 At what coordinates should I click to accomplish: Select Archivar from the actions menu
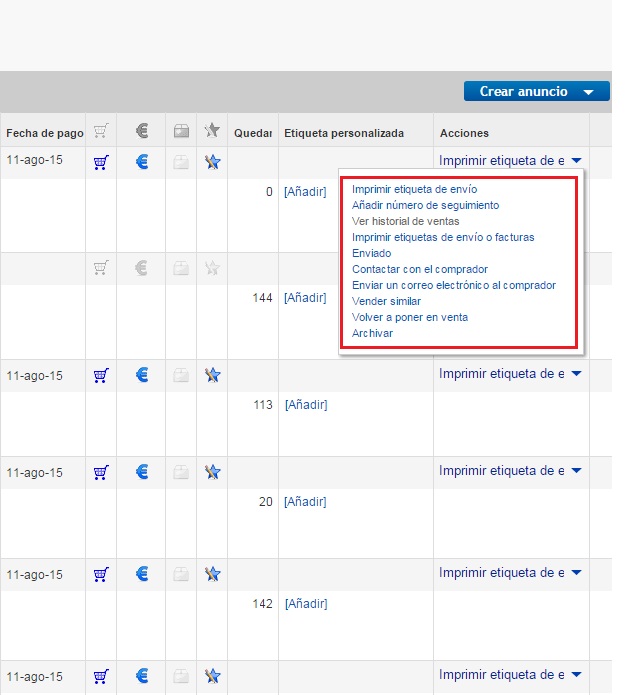[372, 333]
